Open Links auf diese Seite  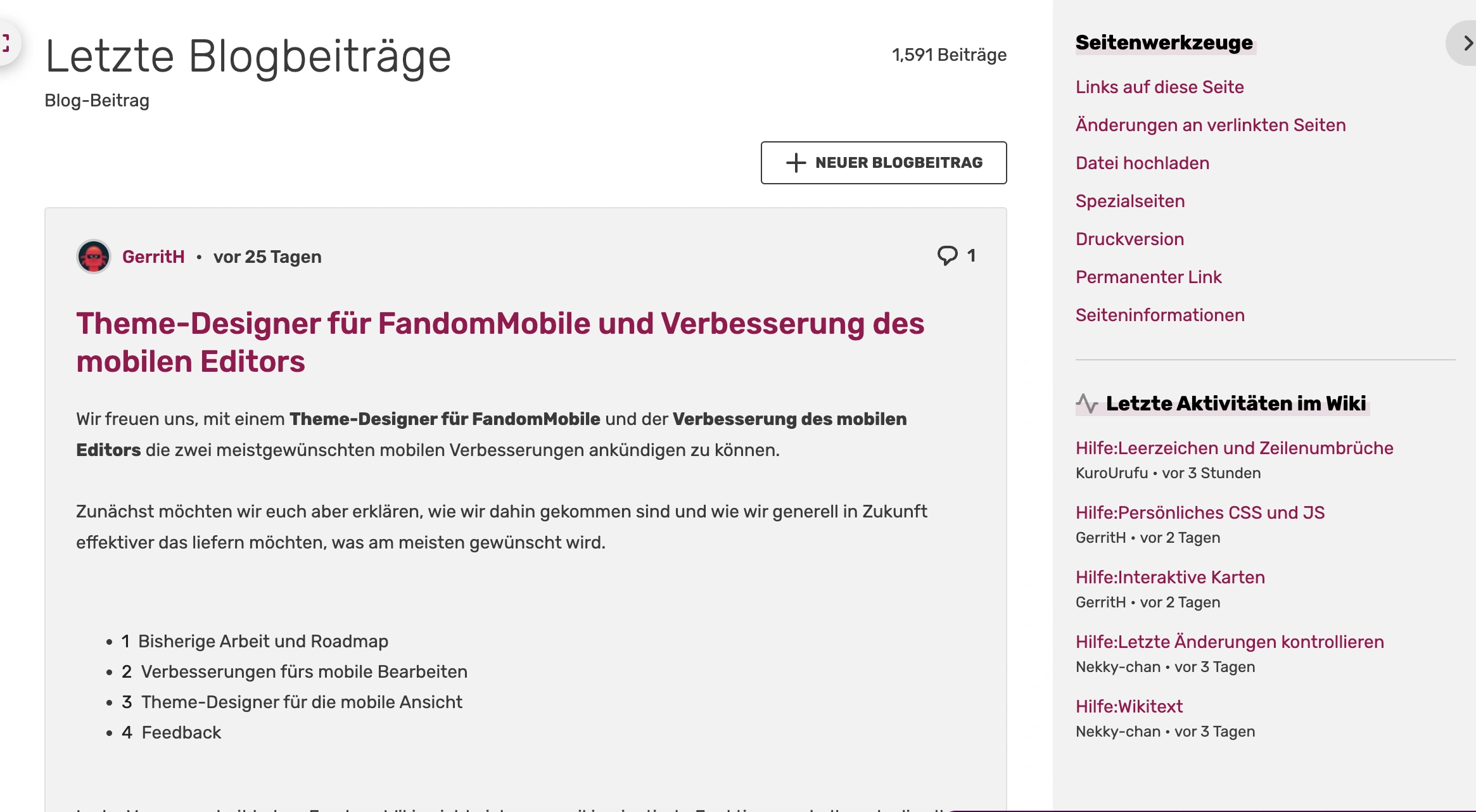pyautogui.click(x=1159, y=87)
